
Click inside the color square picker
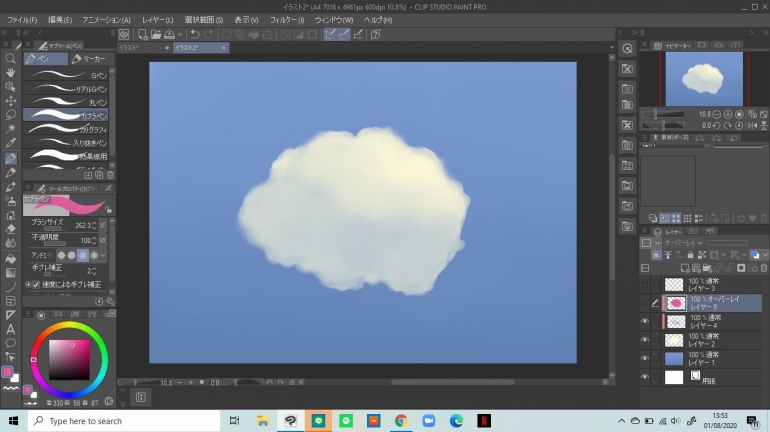click(69, 359)
